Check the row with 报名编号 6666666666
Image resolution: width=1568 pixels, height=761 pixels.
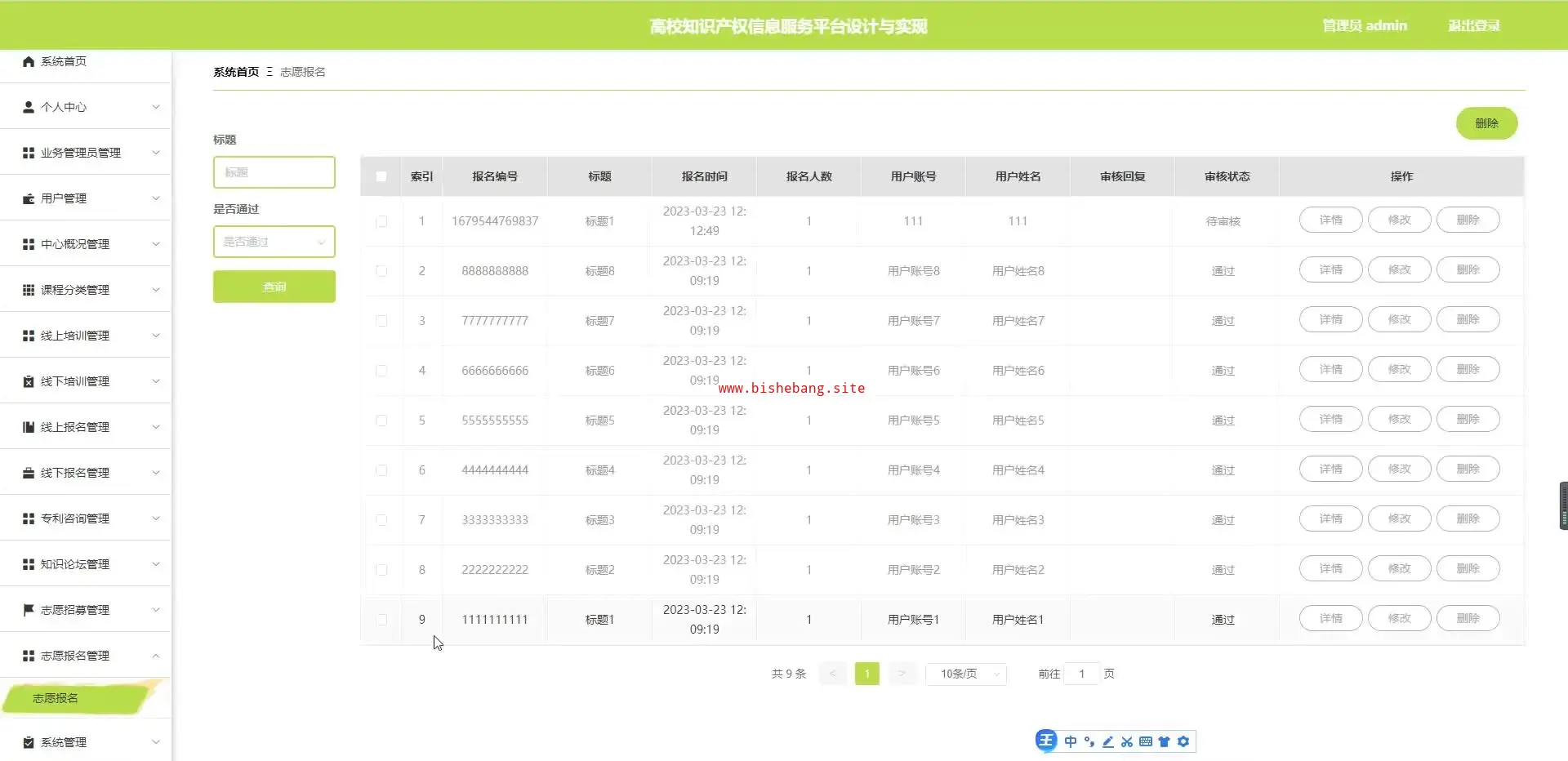[x=381, y=371]
